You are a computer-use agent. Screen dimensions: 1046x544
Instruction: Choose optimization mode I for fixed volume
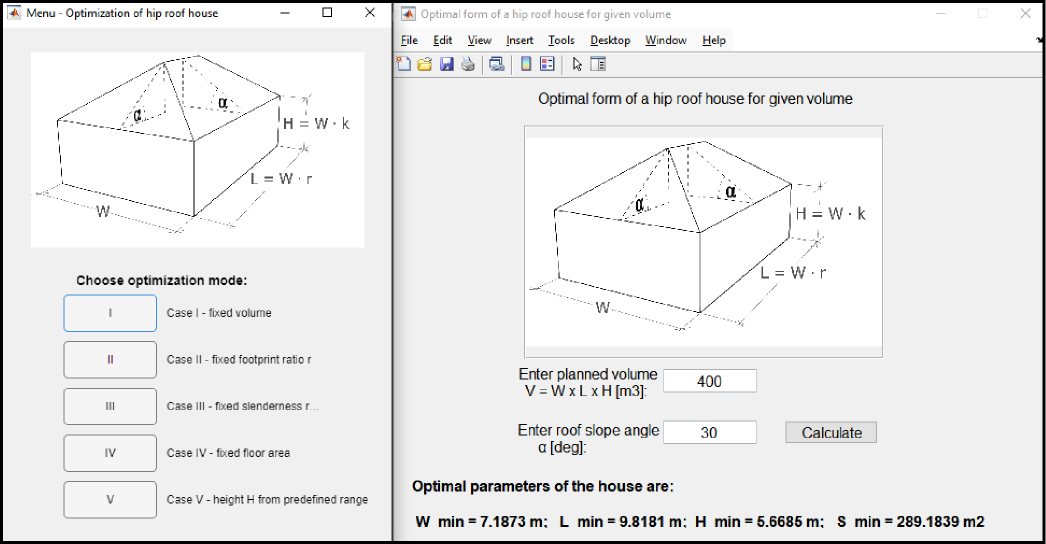click(110, 313)
